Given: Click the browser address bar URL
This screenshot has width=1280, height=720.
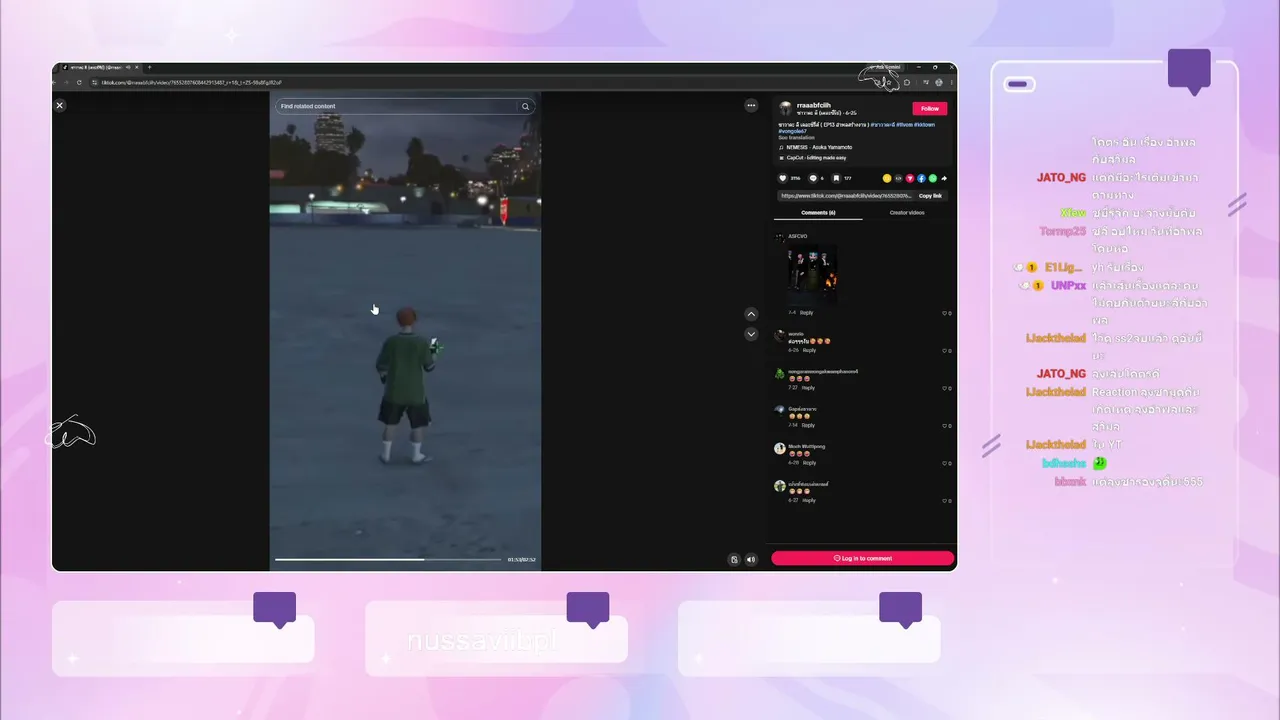Looking at the screenshot, I should [192, 82].
